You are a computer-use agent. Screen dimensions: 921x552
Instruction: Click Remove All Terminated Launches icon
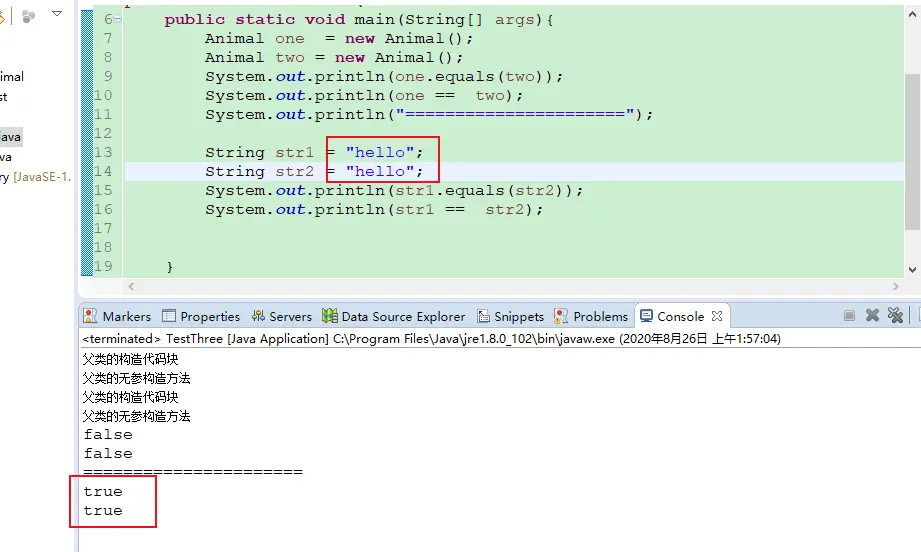click(x=895, y=316)
